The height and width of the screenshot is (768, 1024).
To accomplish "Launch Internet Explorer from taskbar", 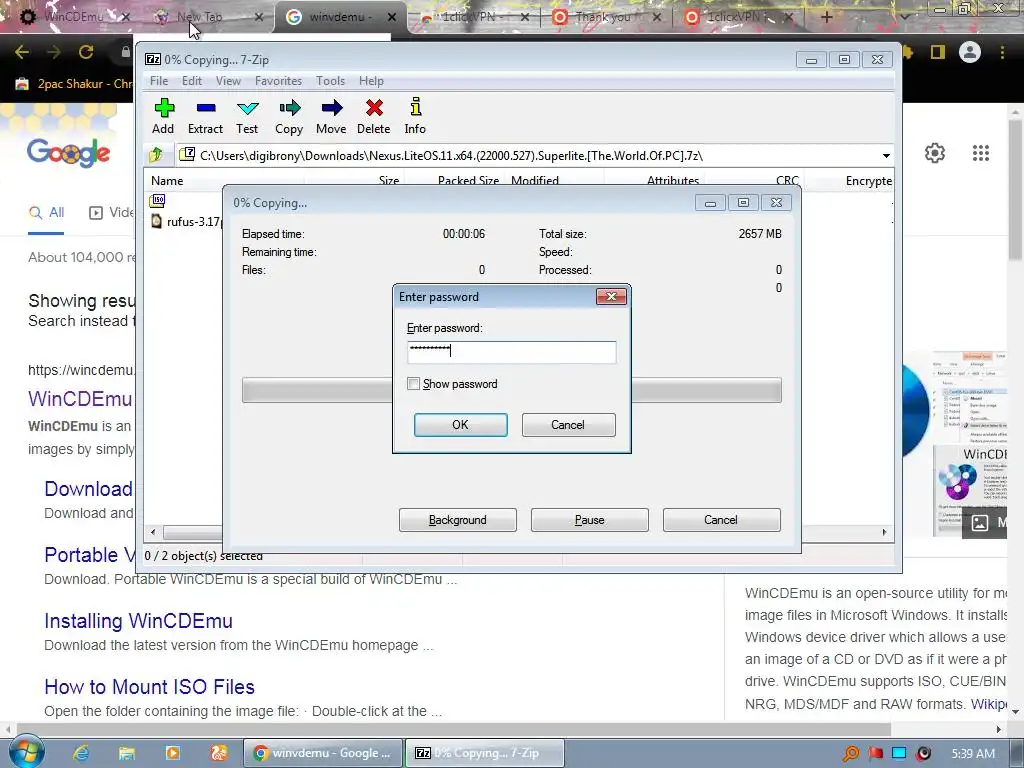I will pyautogui.click(x=81, y=753).
